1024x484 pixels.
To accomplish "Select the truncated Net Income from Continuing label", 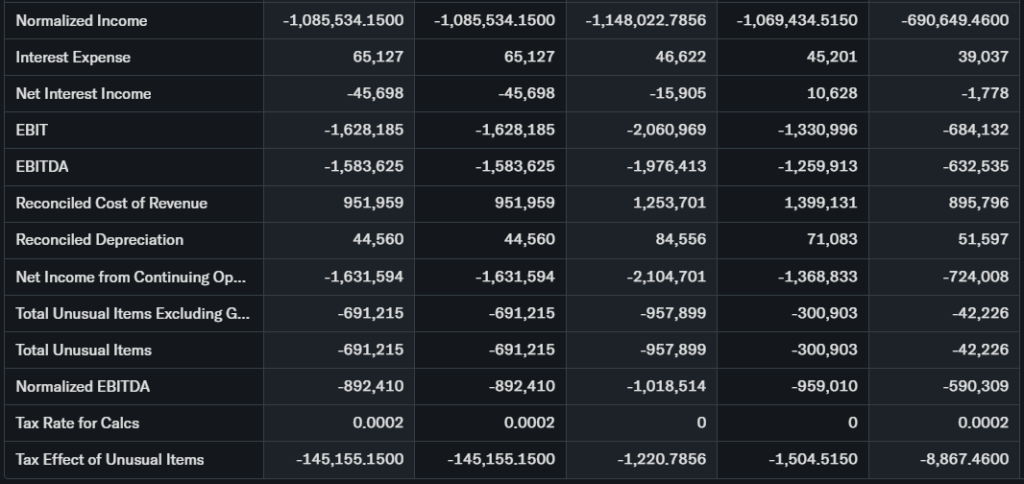I will tap(130, 277).
